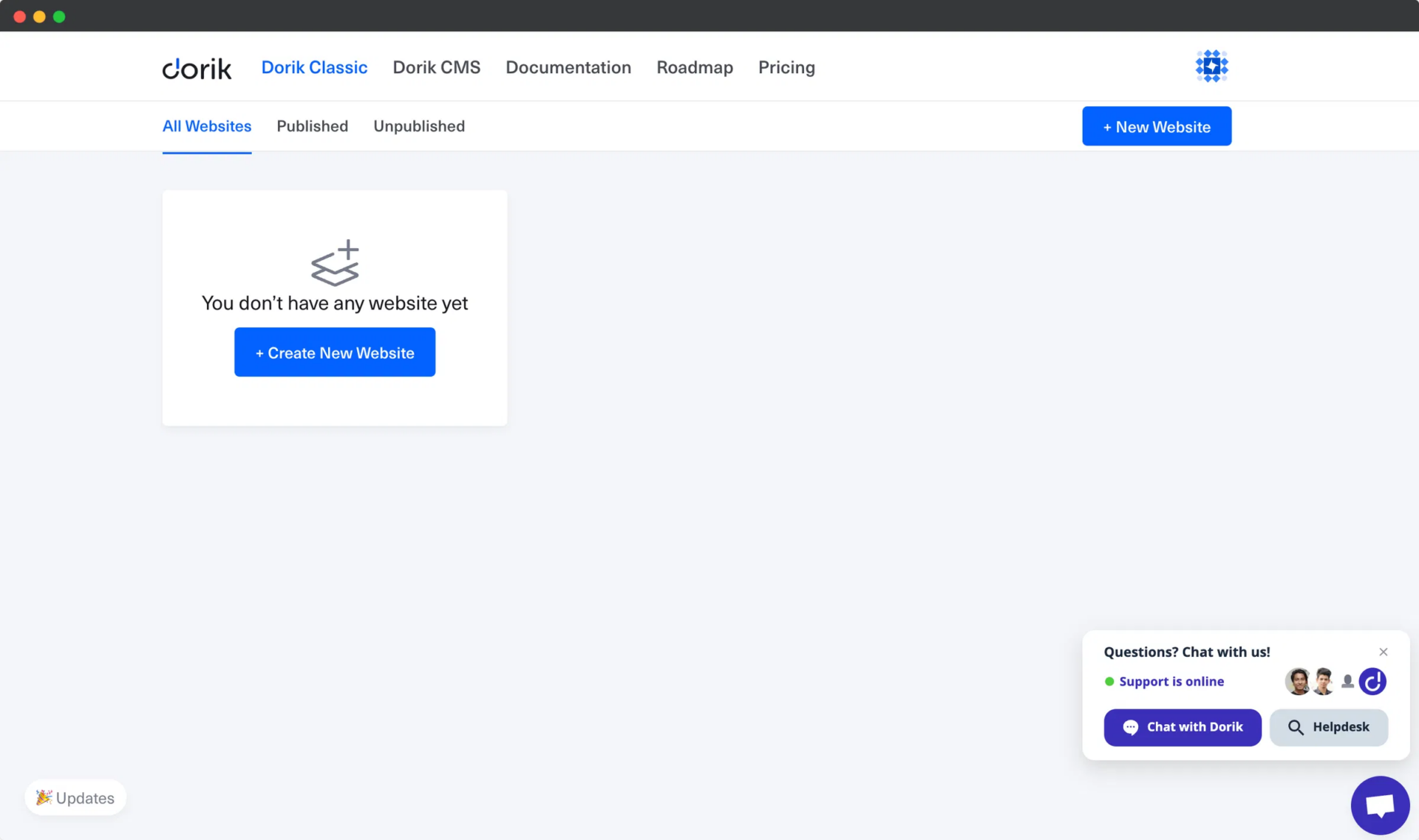Screen dimensions: 1419x840
Task: Open the user profile avatar icon
Action: tap(1211, 66)
